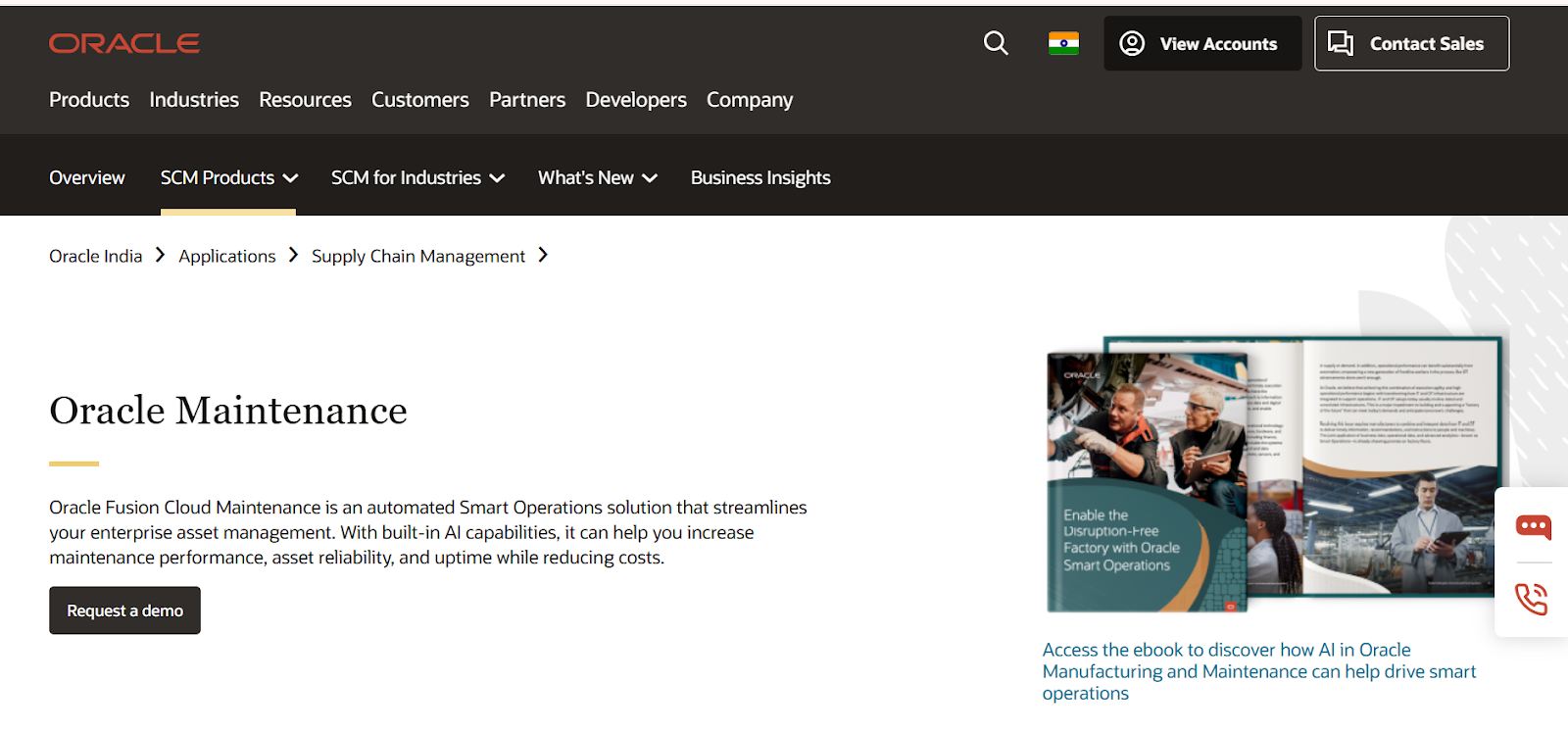Open the red chat bubble icon
The height and width of the screenshot is (732, 1568).
1533,527
